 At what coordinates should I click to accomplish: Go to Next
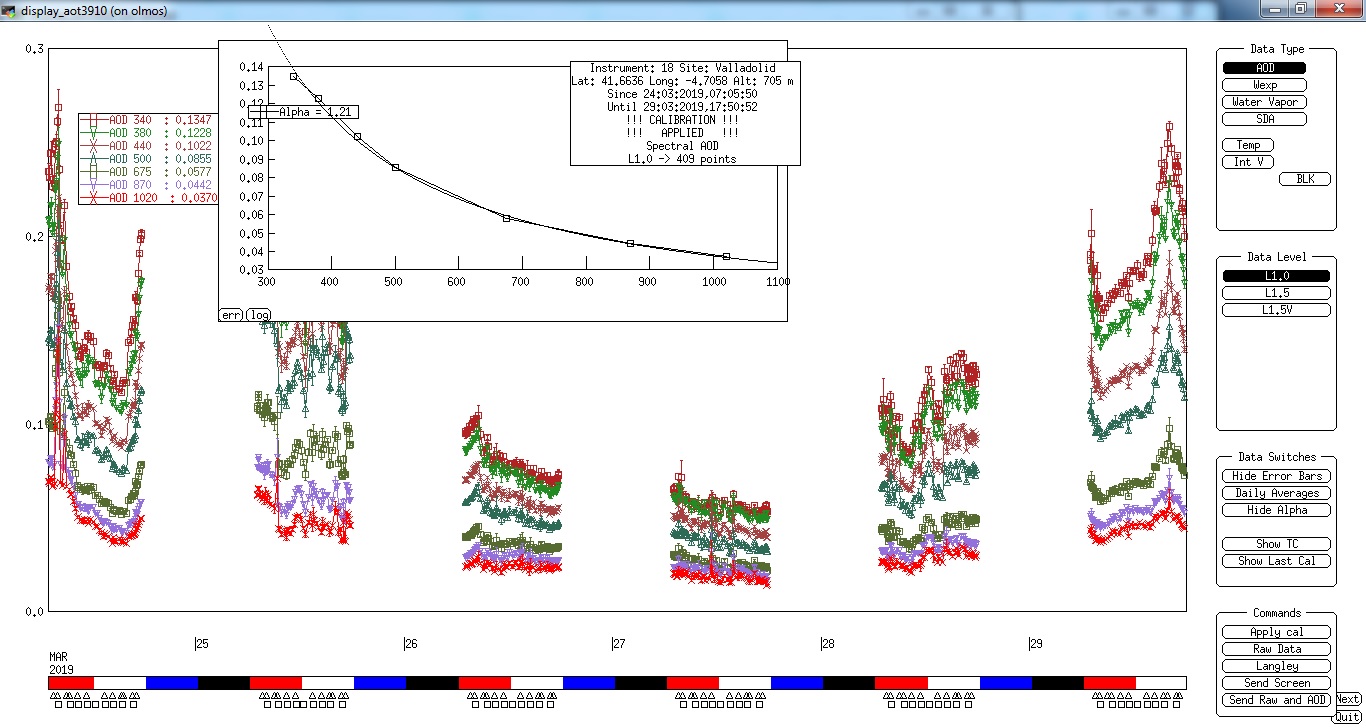point(1347,700)
